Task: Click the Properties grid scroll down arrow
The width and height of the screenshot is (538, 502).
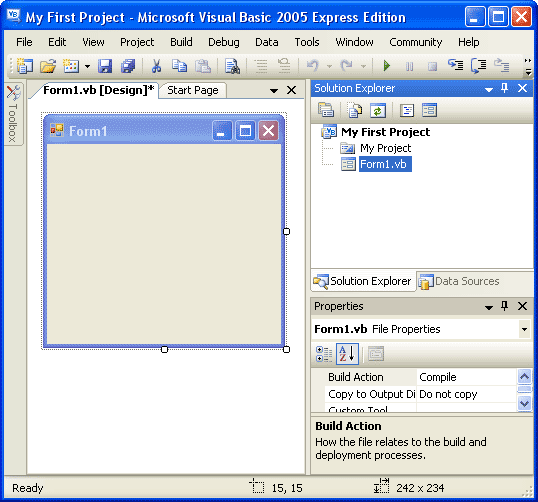Action: (x=524, y=403)
